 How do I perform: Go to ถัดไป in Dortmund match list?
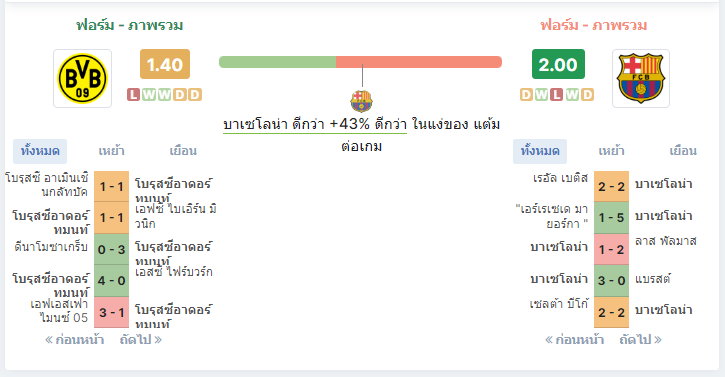[x=141, y=340]
